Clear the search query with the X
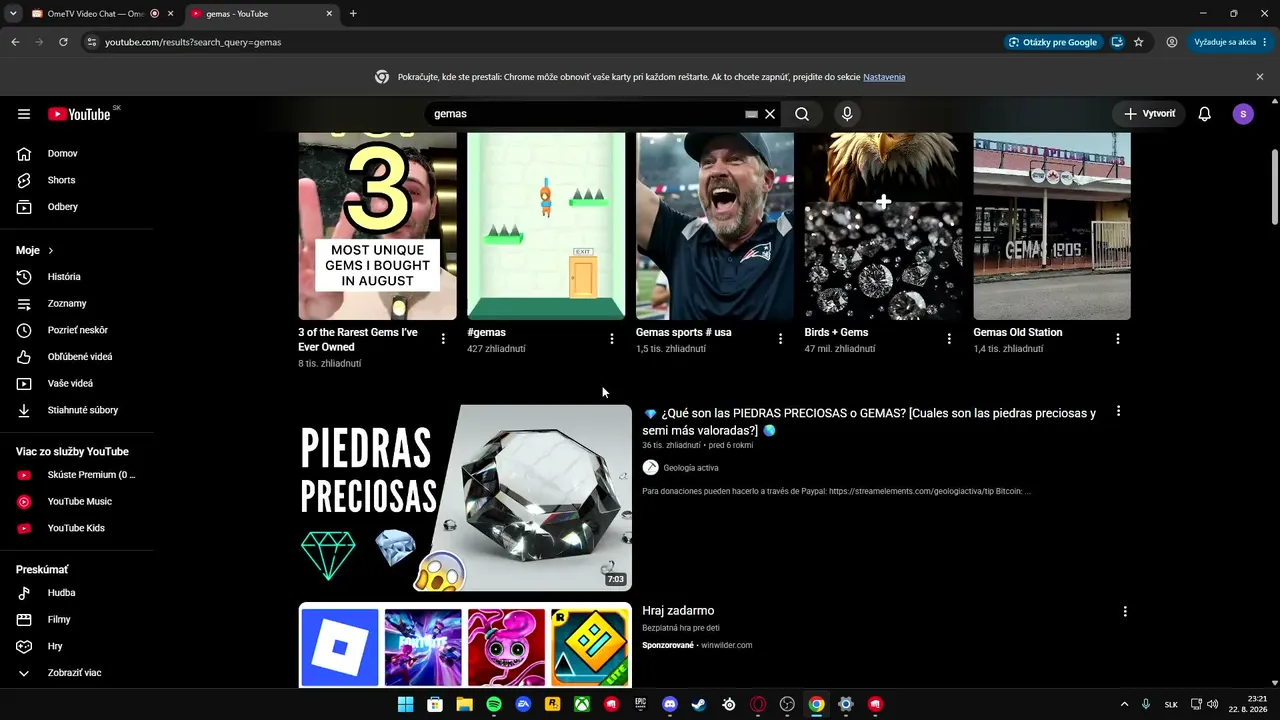This screenshot has width=1280, height=720. tap(770, 114)
